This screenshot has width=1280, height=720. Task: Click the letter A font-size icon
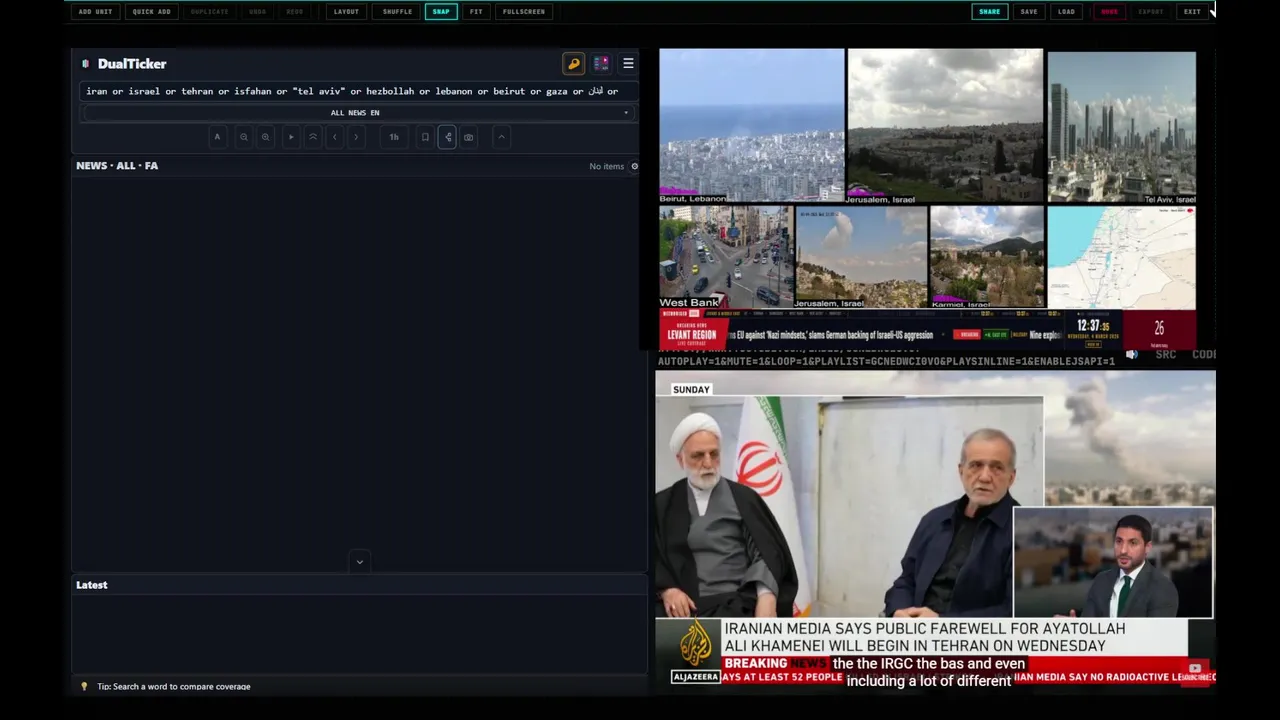point(217,137)
